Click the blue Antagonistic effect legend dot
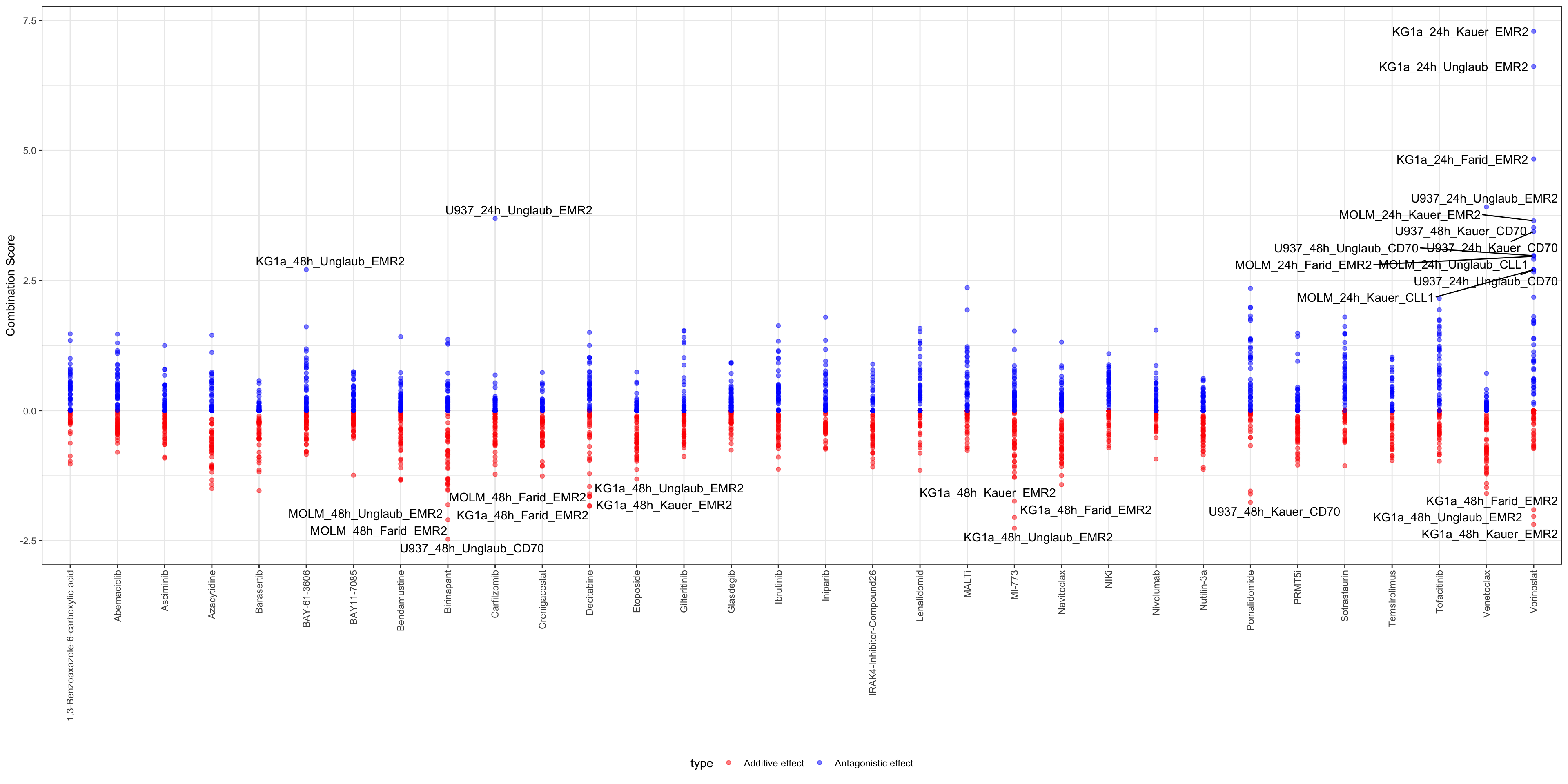This screenshot has width=1568, height=784. tap(819, 763)
